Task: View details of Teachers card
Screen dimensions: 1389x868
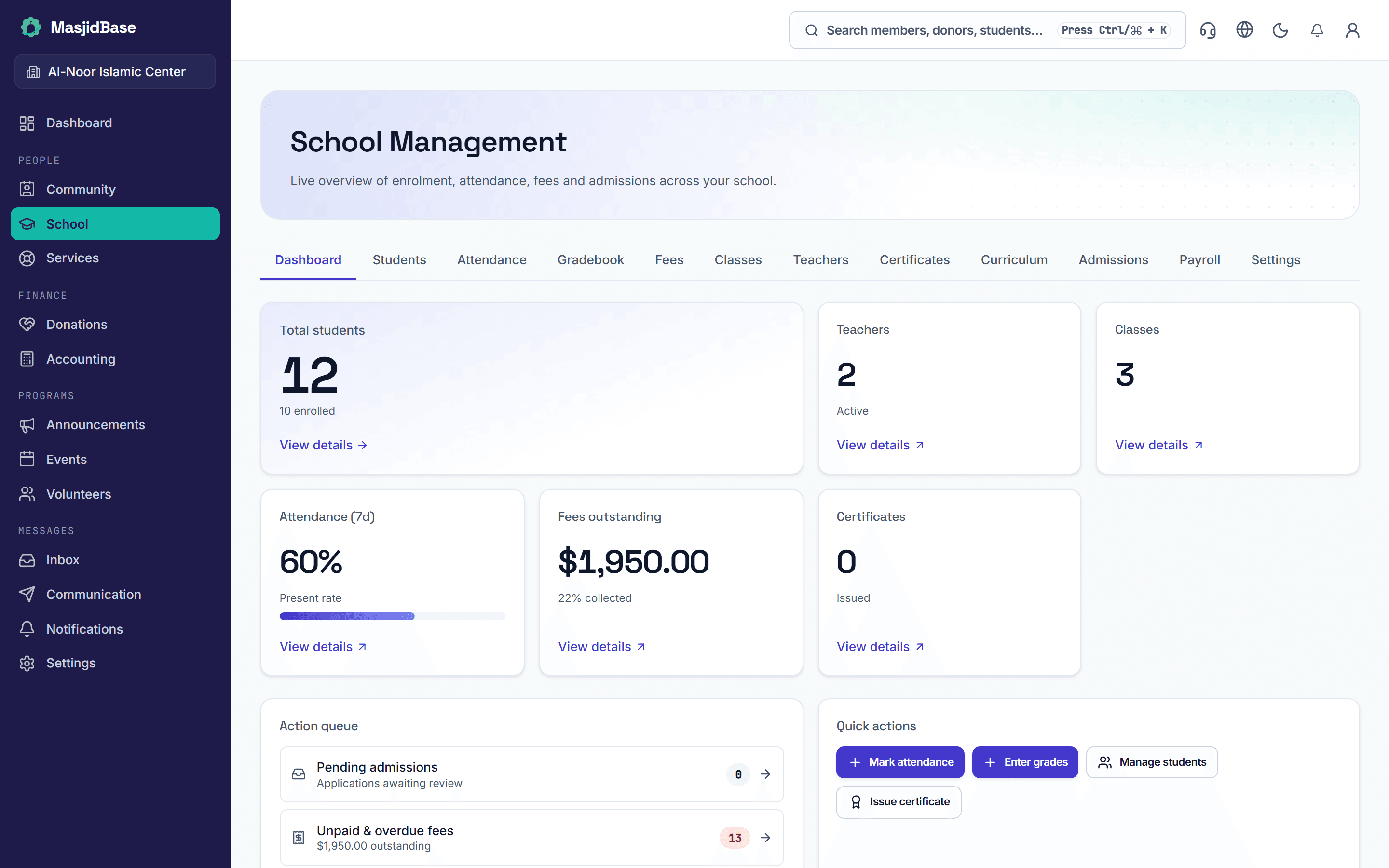Action: pos(880,445)
